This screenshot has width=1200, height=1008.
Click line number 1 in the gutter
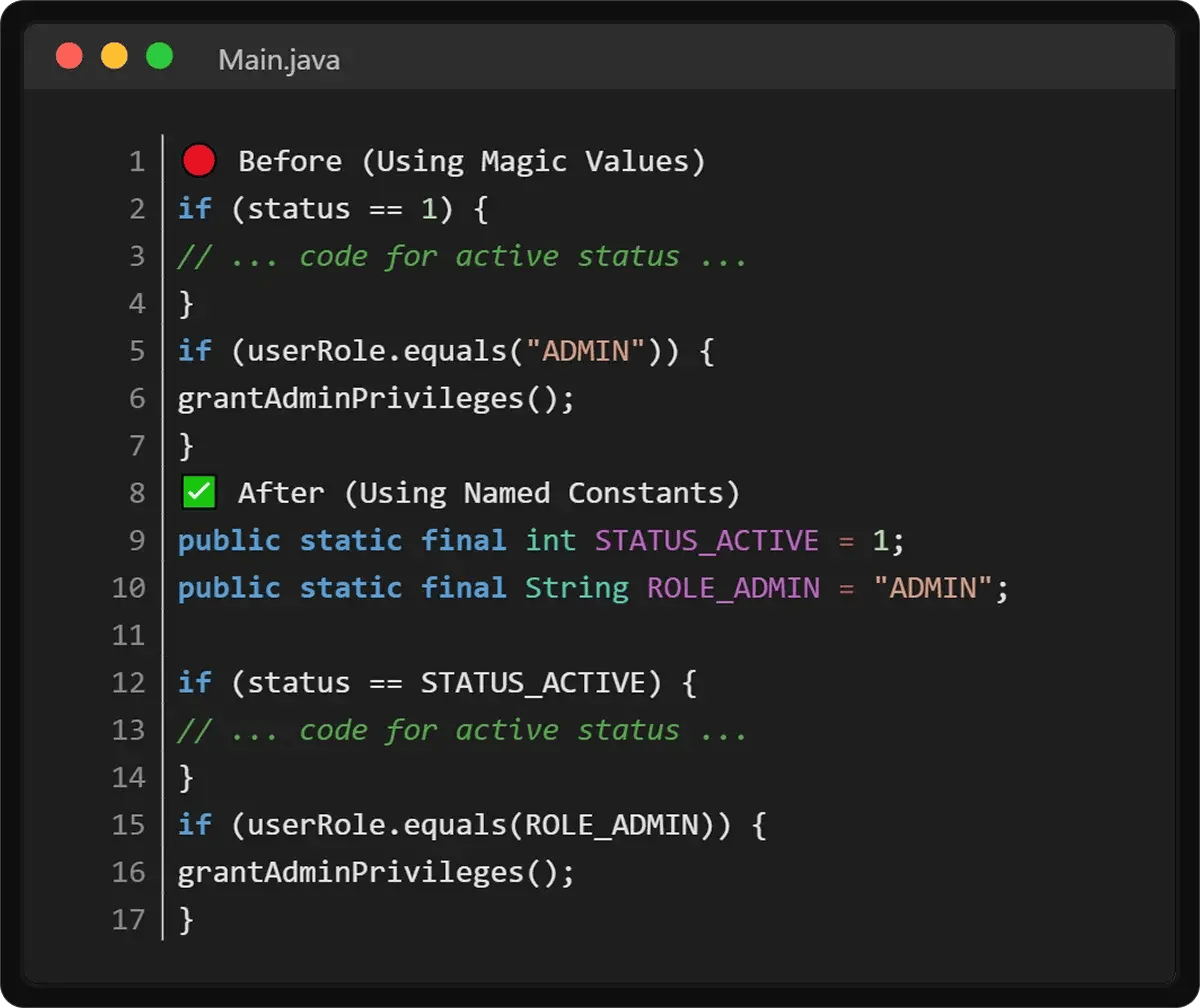137,161
